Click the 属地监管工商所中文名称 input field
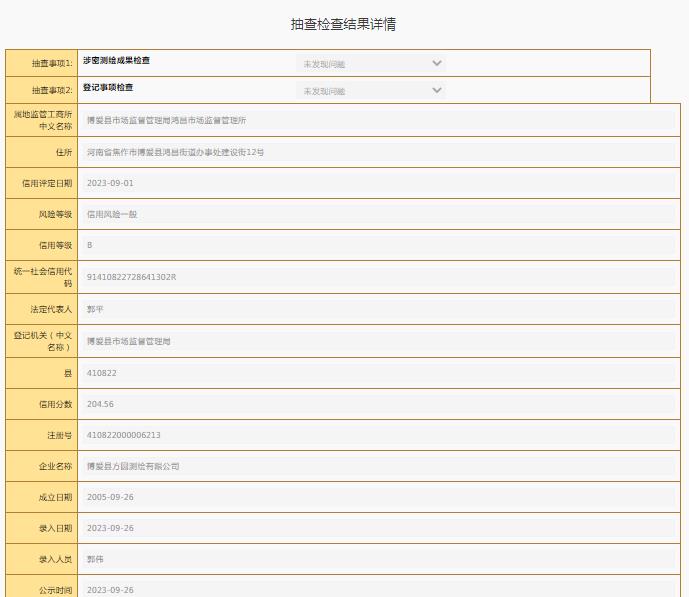Image resolution: width=689 pixels, height=597 pixels. coord(378,120)
